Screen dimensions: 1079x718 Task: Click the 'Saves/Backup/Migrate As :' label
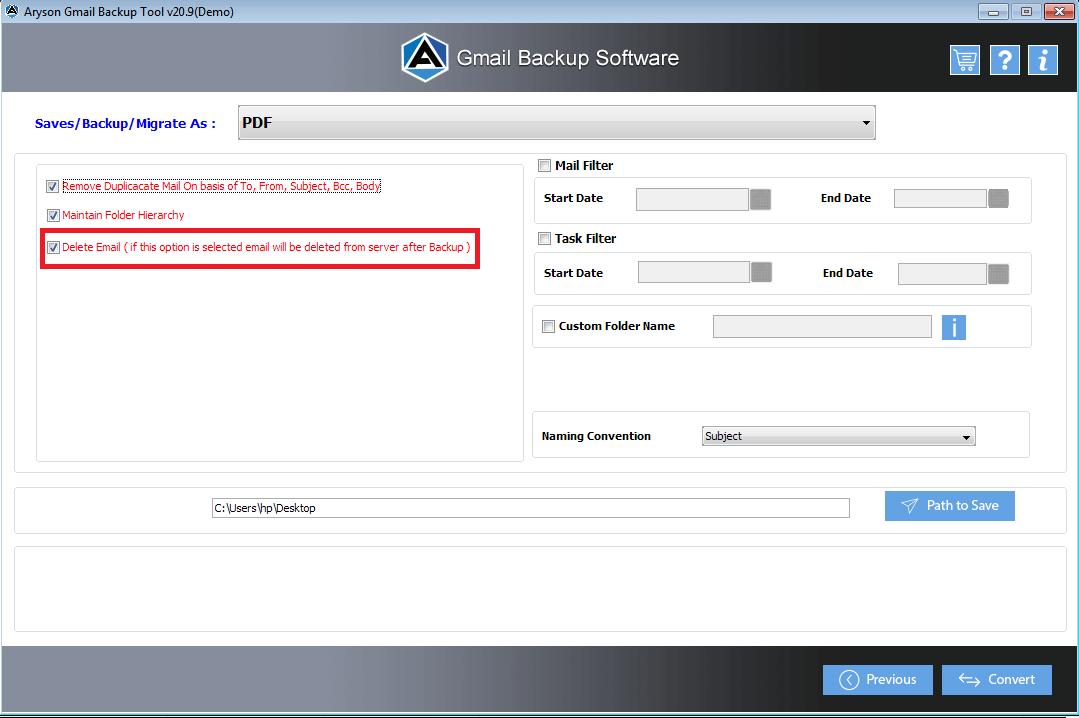tap(125, 124)
